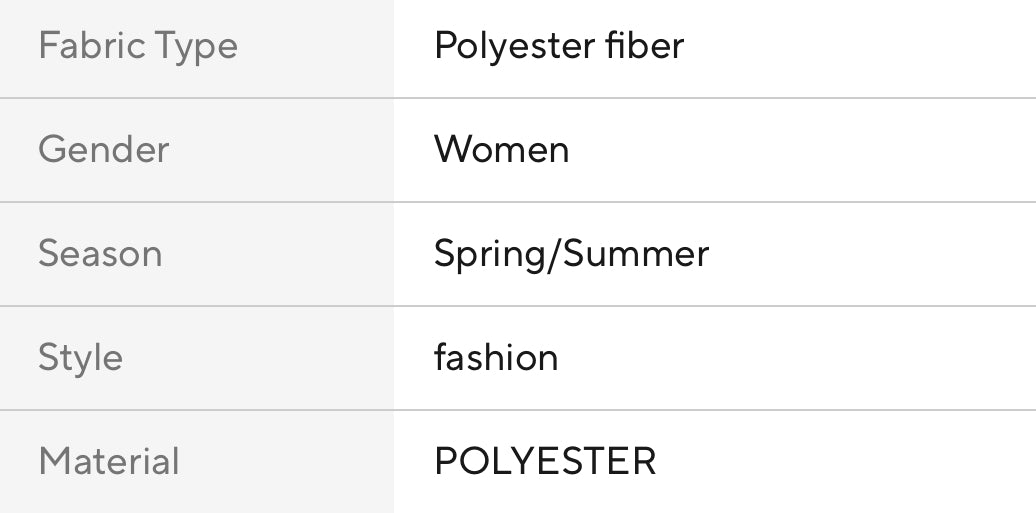Select the Spring/Summer value

point(571,254)
